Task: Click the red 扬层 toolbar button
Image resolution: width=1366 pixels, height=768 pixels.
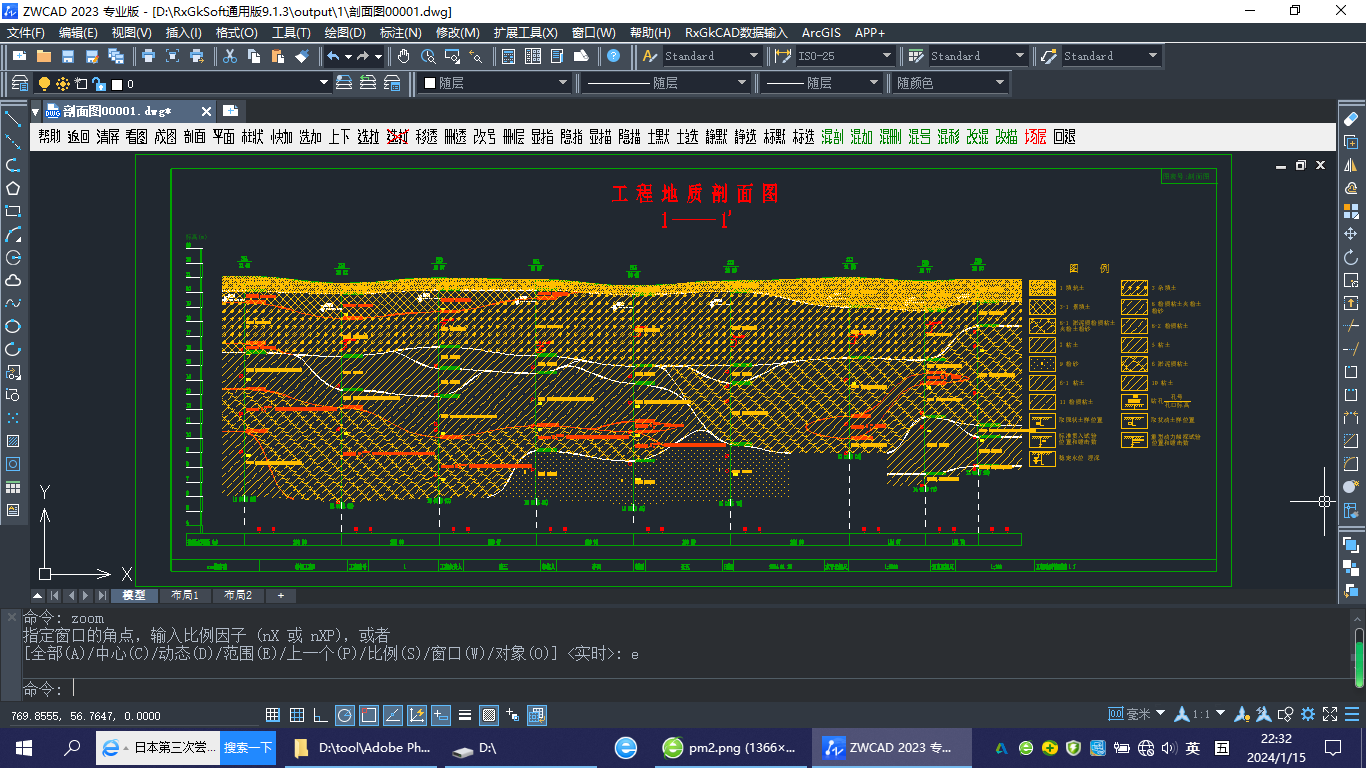Action: coord(1036,136)
